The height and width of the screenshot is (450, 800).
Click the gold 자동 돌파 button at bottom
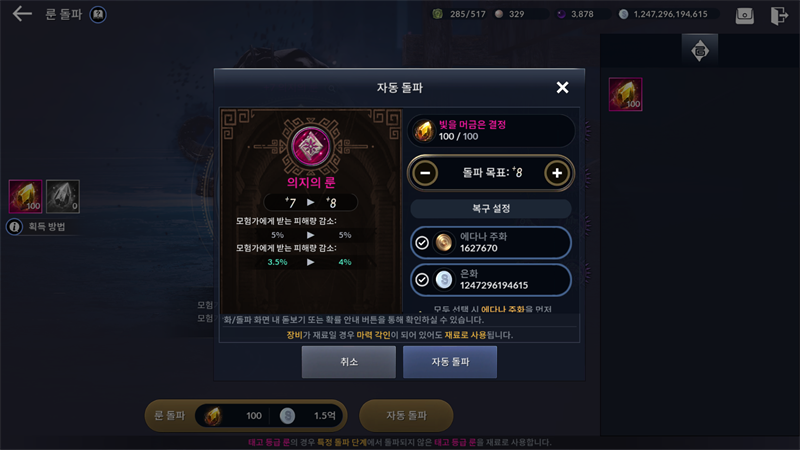click(x=406, y=415)
